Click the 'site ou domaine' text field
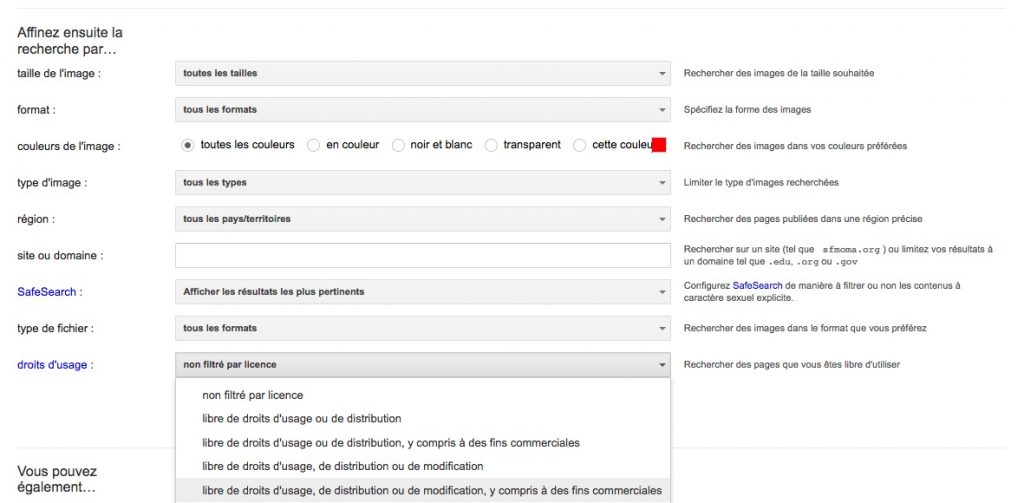This screenshot has height=503, width=1024. coord(422,255)
